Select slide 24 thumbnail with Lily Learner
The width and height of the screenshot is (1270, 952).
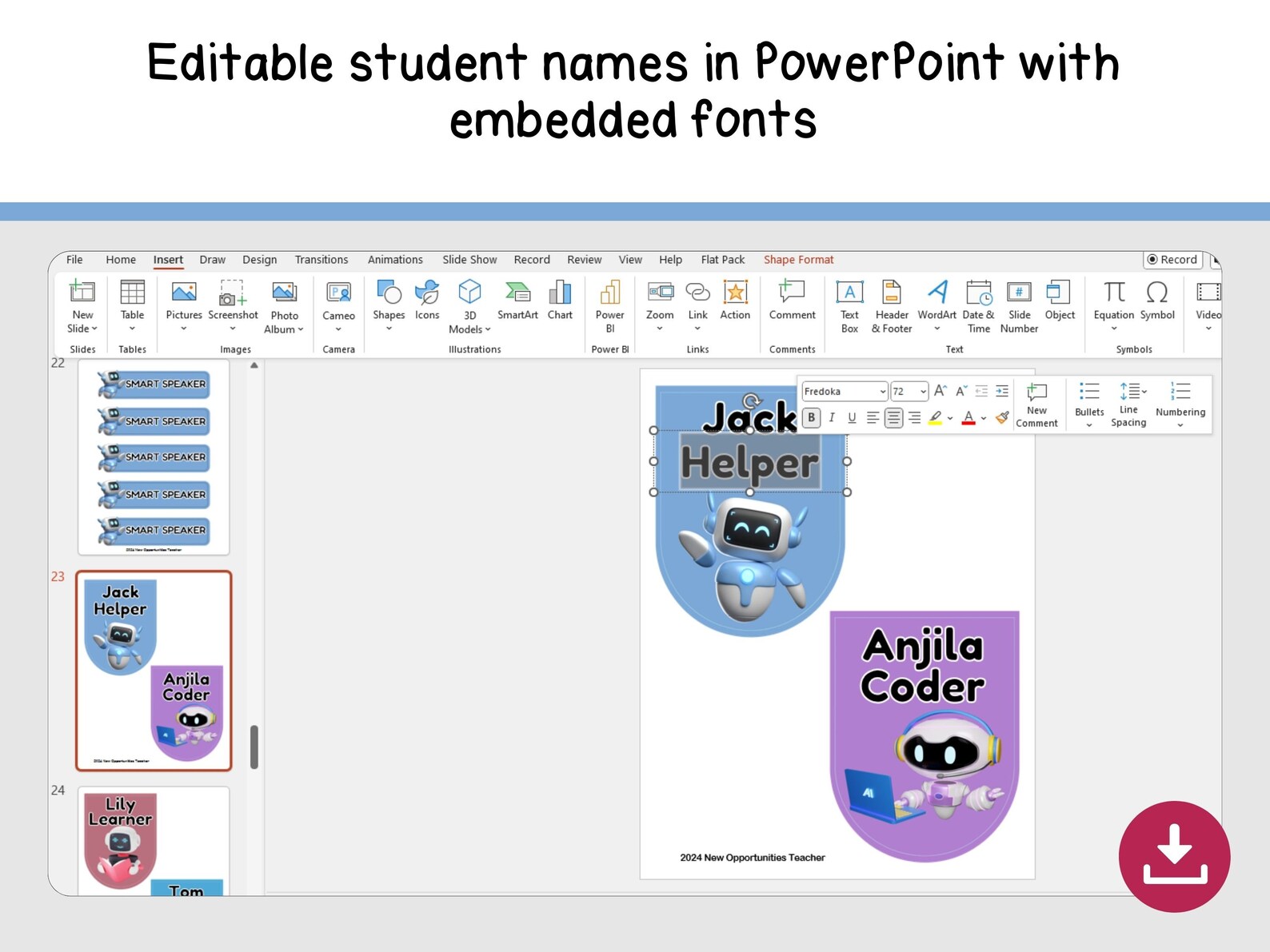click(x=154, y=841)
